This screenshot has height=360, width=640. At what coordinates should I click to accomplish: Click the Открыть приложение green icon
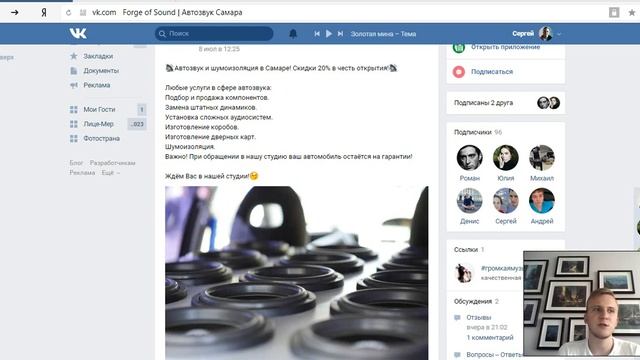coord(459,47)
